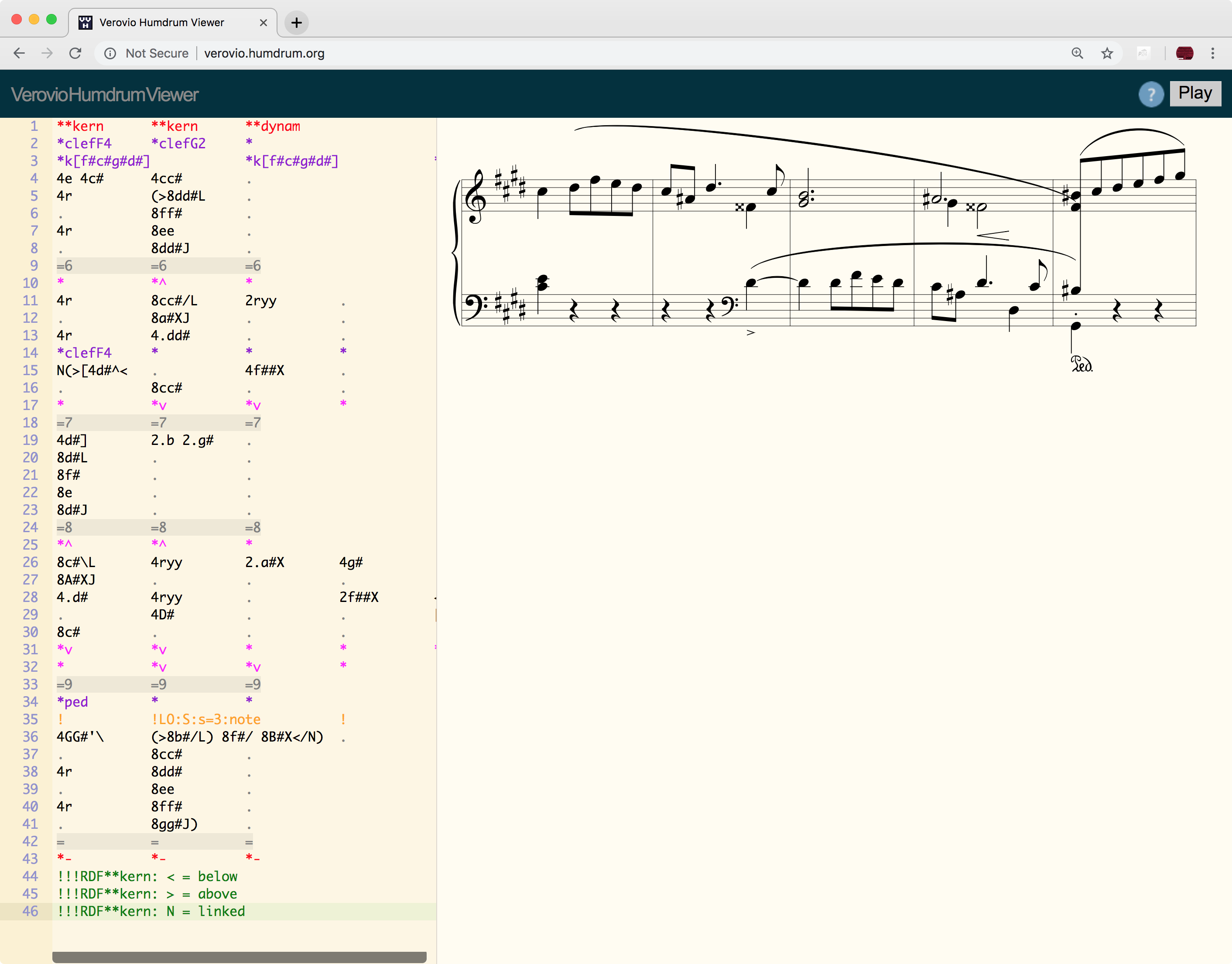The width and height of the screenshot is (1232, 964).
Task: Click the treble clef in the score
Action: [x=477, y=198]
